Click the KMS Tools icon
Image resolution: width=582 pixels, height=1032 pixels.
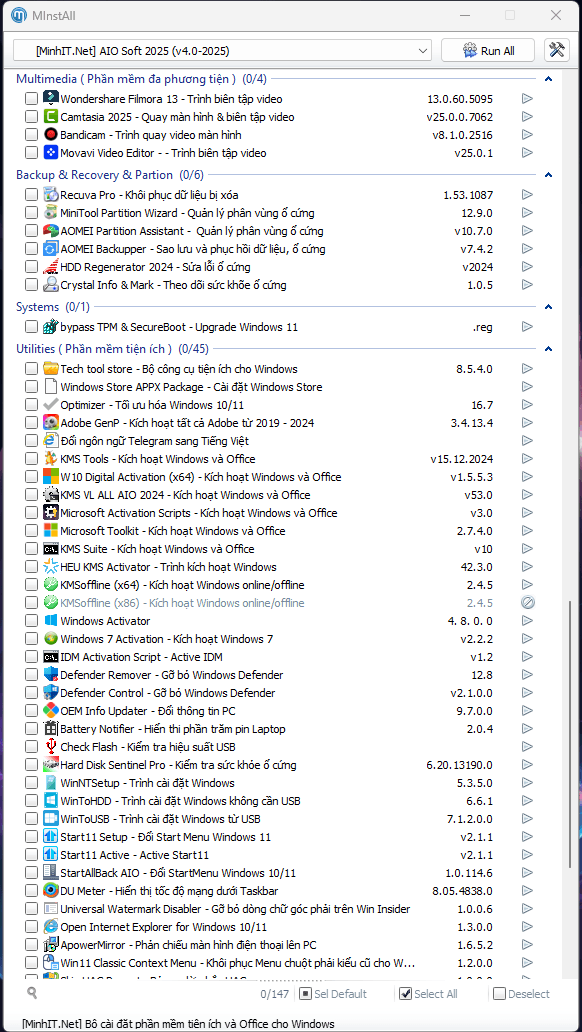(51, 459)
